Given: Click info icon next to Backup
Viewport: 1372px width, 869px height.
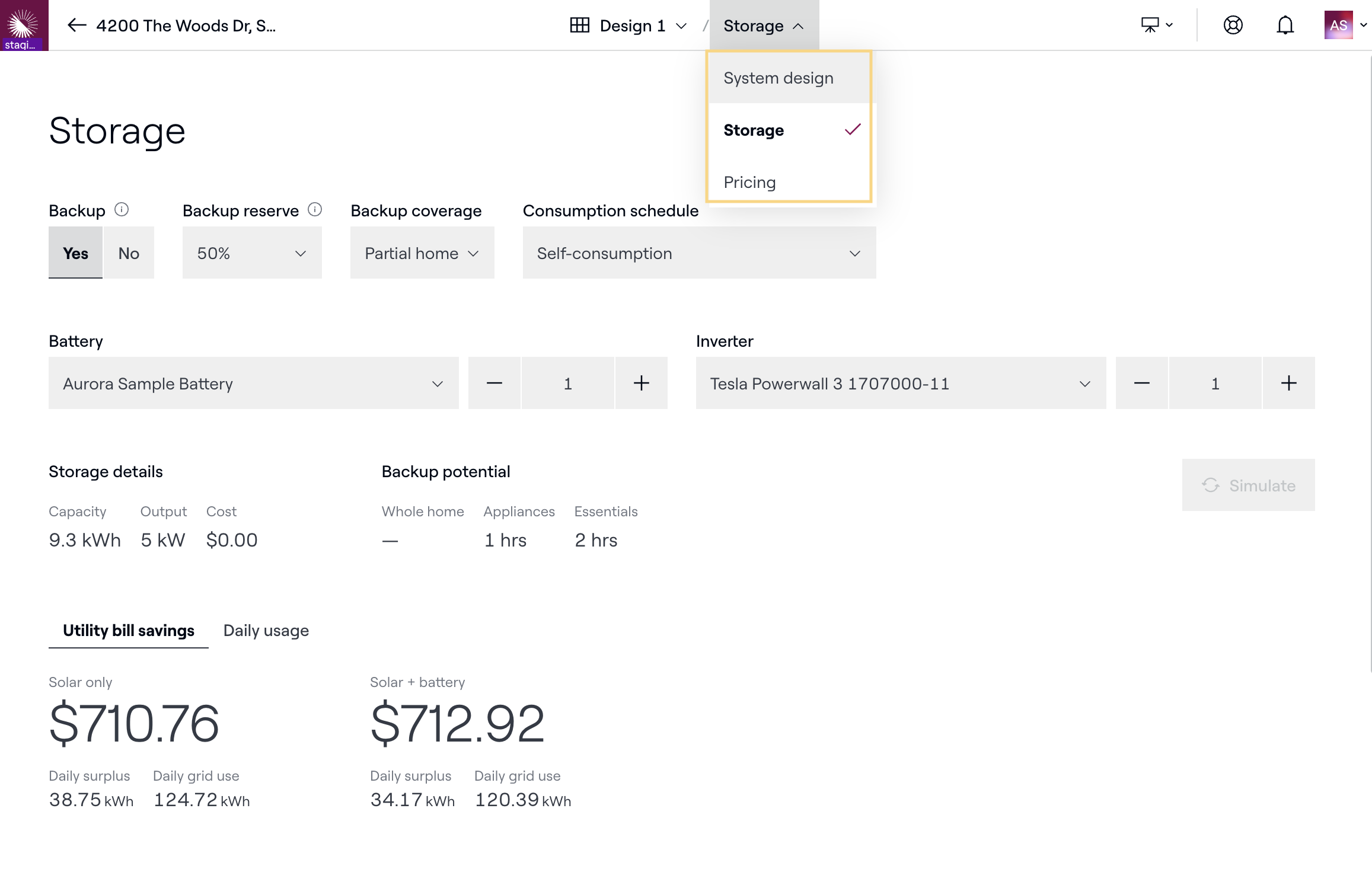Looking at the screenshot, I should (122, 210).
